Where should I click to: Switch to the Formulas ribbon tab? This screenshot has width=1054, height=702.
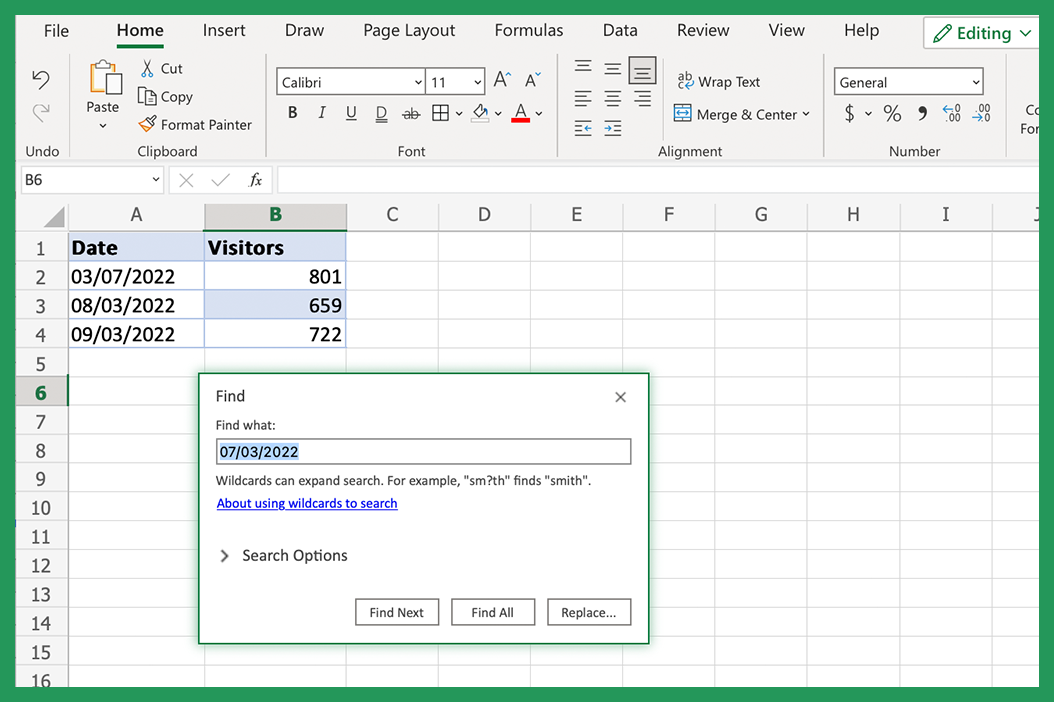pyautogui.click(x=528, y=30)
